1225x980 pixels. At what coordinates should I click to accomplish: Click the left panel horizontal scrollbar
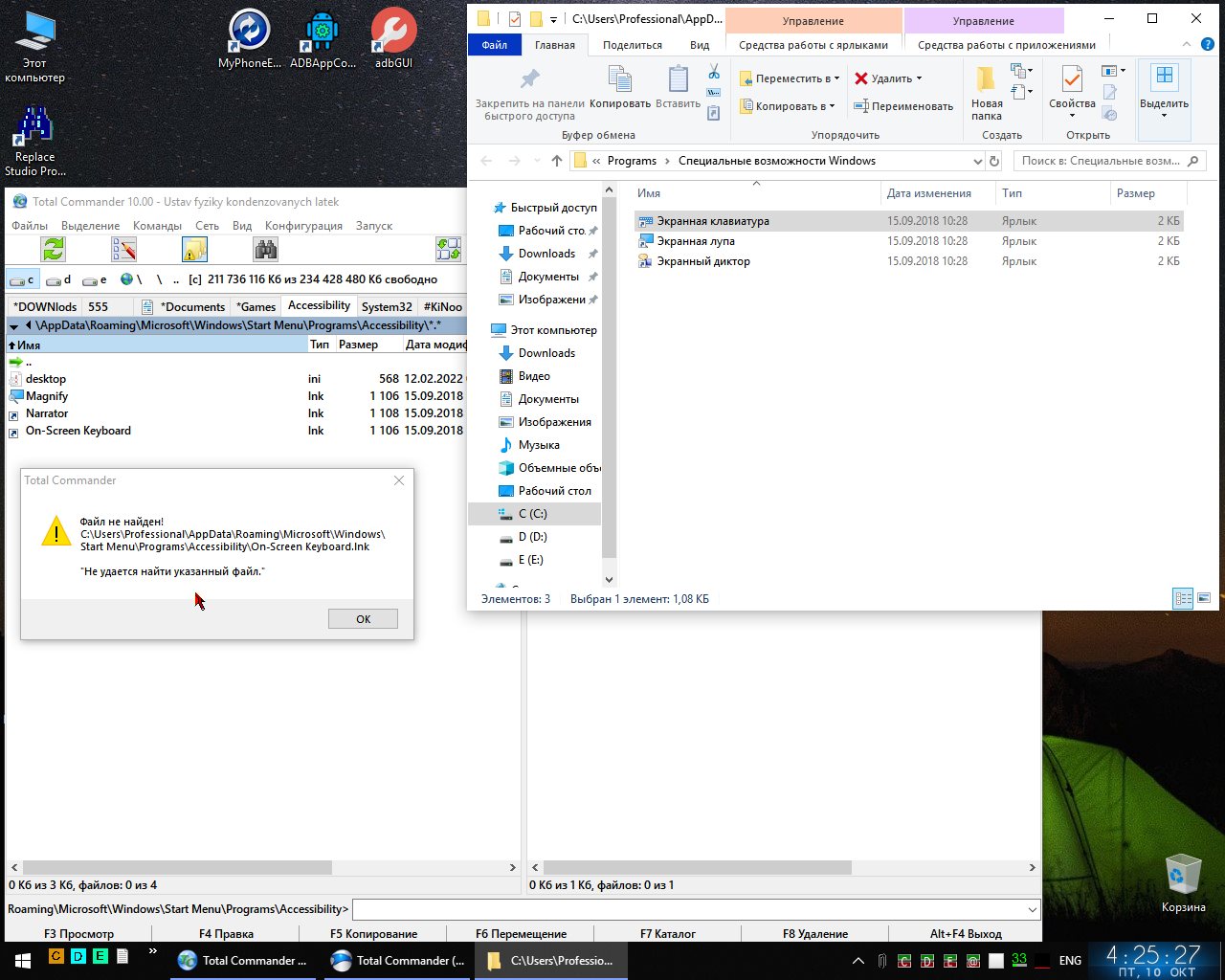tap(177, 867)
